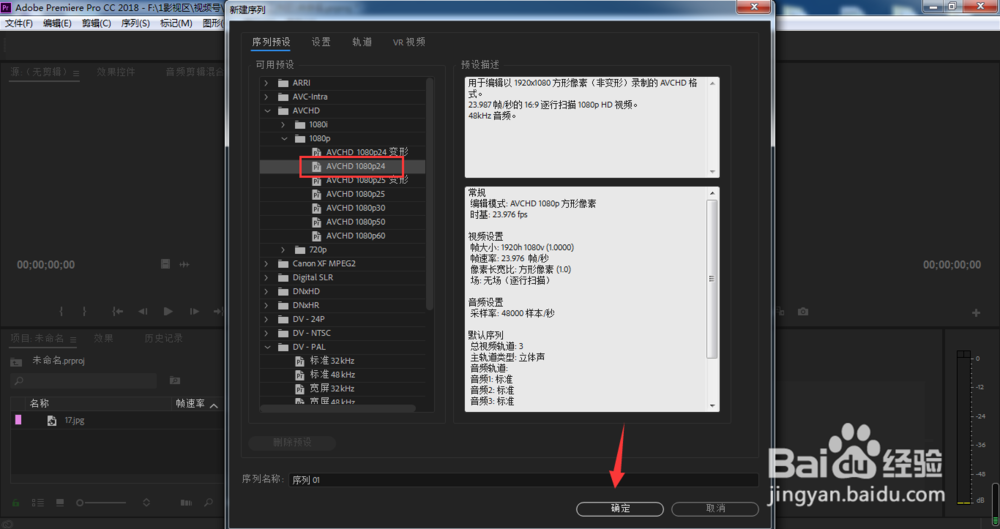Switch to the 设置 tab
This screenshot has height=529, width=1000.
coord(321,42)
